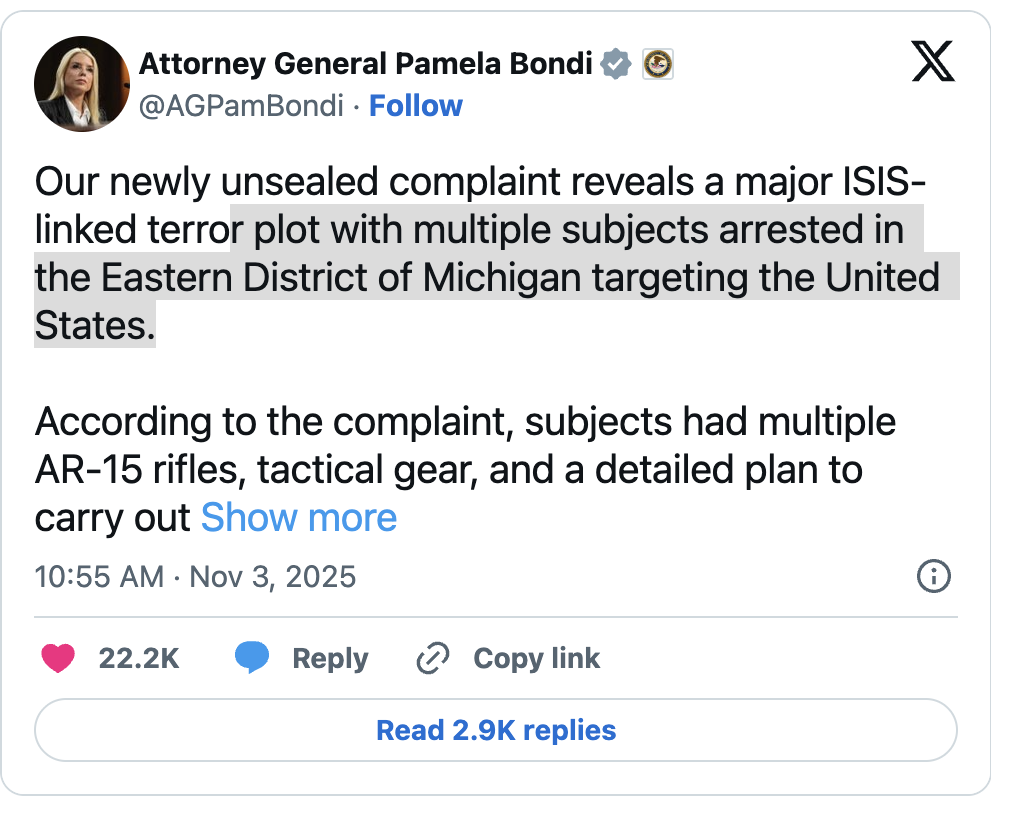
Task: Click the 22.2K likes count
Action: 139,658
